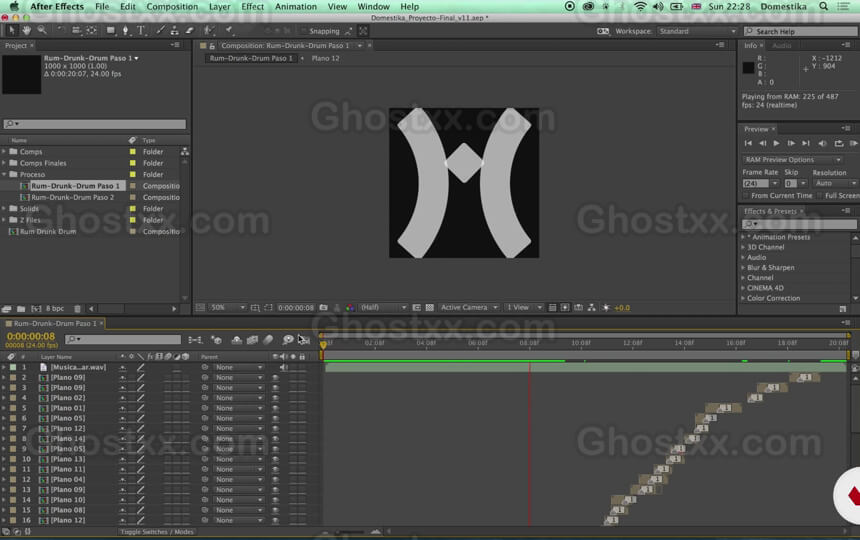Viewport: 860px width, 540px height.
Task: Open the Effect menu
Action: pyautogui.click(x=252, y=7)
